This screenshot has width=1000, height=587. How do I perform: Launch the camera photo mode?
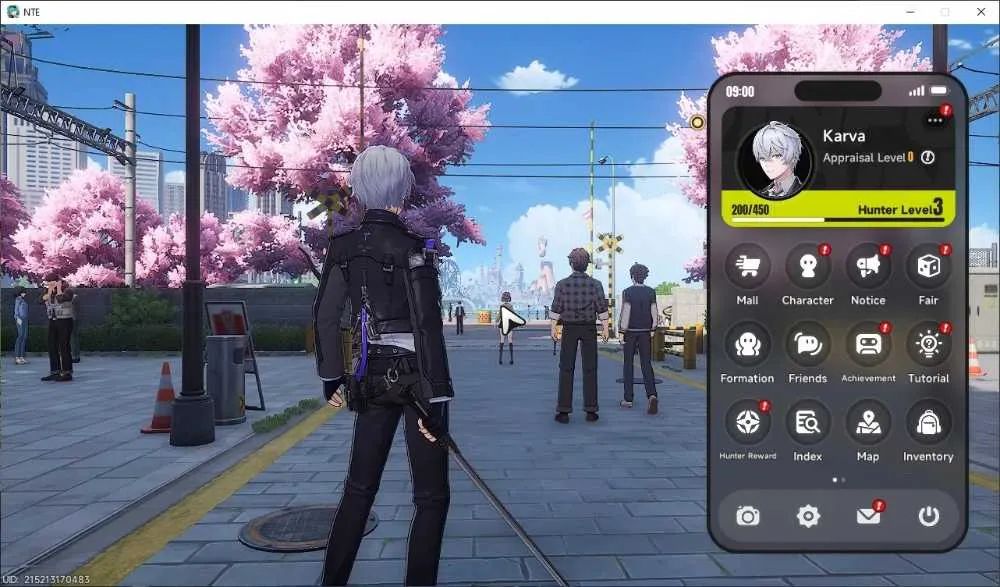pyautogui.click(x=747, y=516)
